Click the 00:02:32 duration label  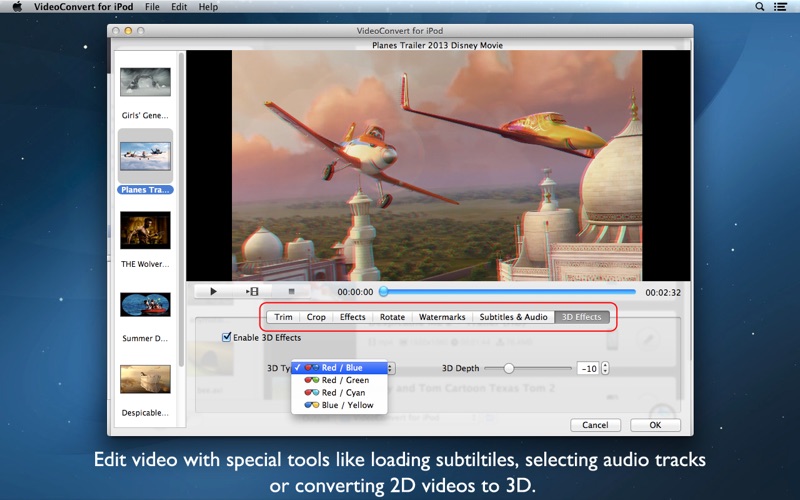click(x=663, y=292)
